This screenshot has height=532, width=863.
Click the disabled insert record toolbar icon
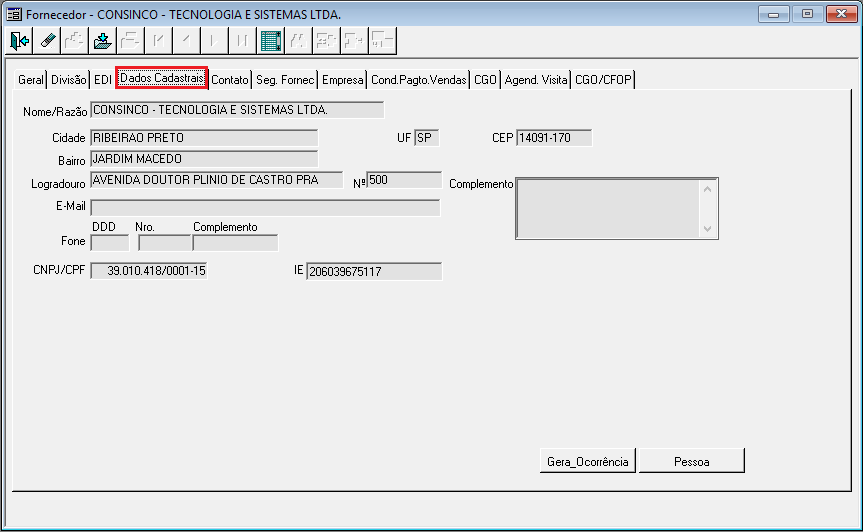point(75,41)
